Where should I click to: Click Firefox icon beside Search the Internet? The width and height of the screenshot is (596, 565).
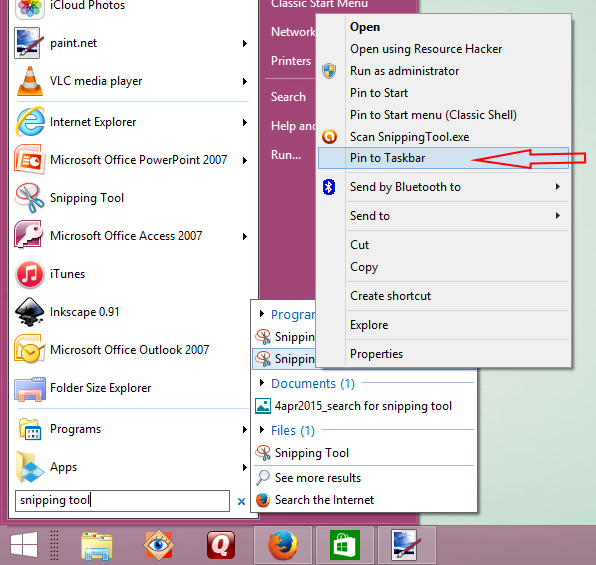[x=263, y=500]
